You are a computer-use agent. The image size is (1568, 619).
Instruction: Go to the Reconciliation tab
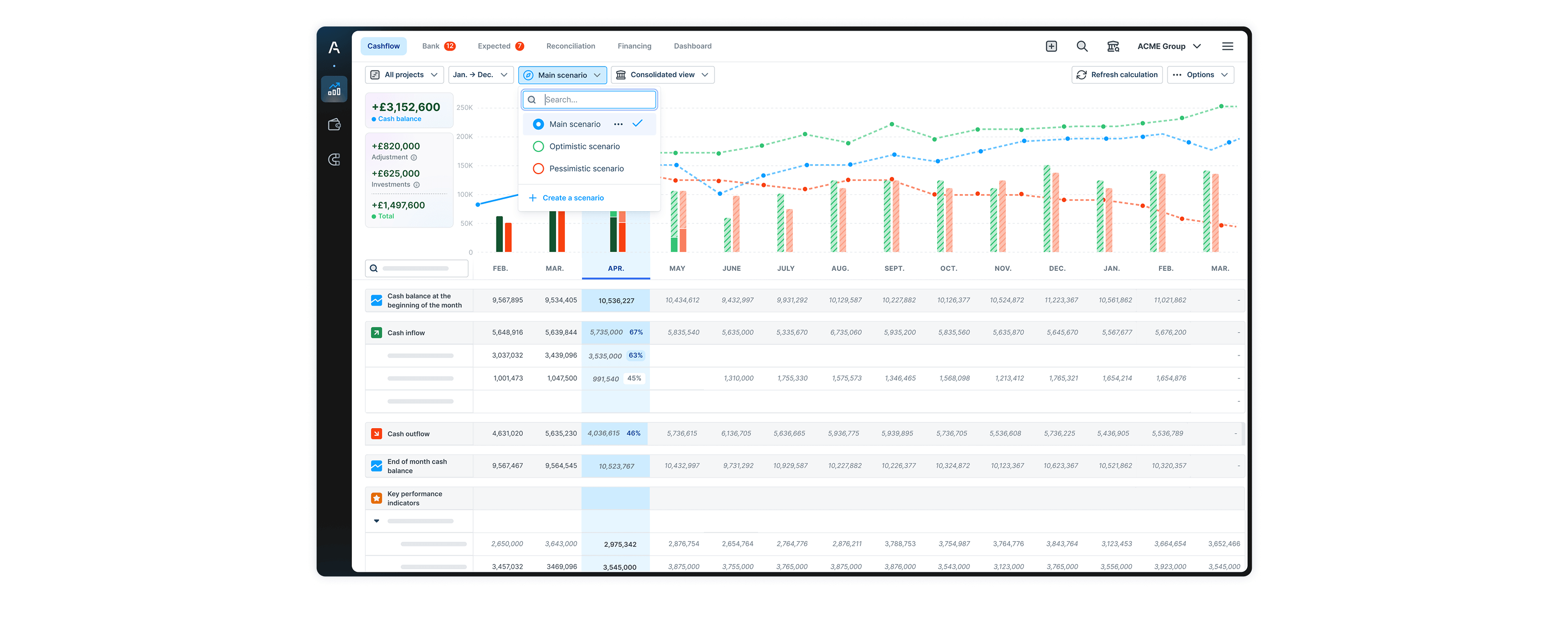(x=570, y=46)
